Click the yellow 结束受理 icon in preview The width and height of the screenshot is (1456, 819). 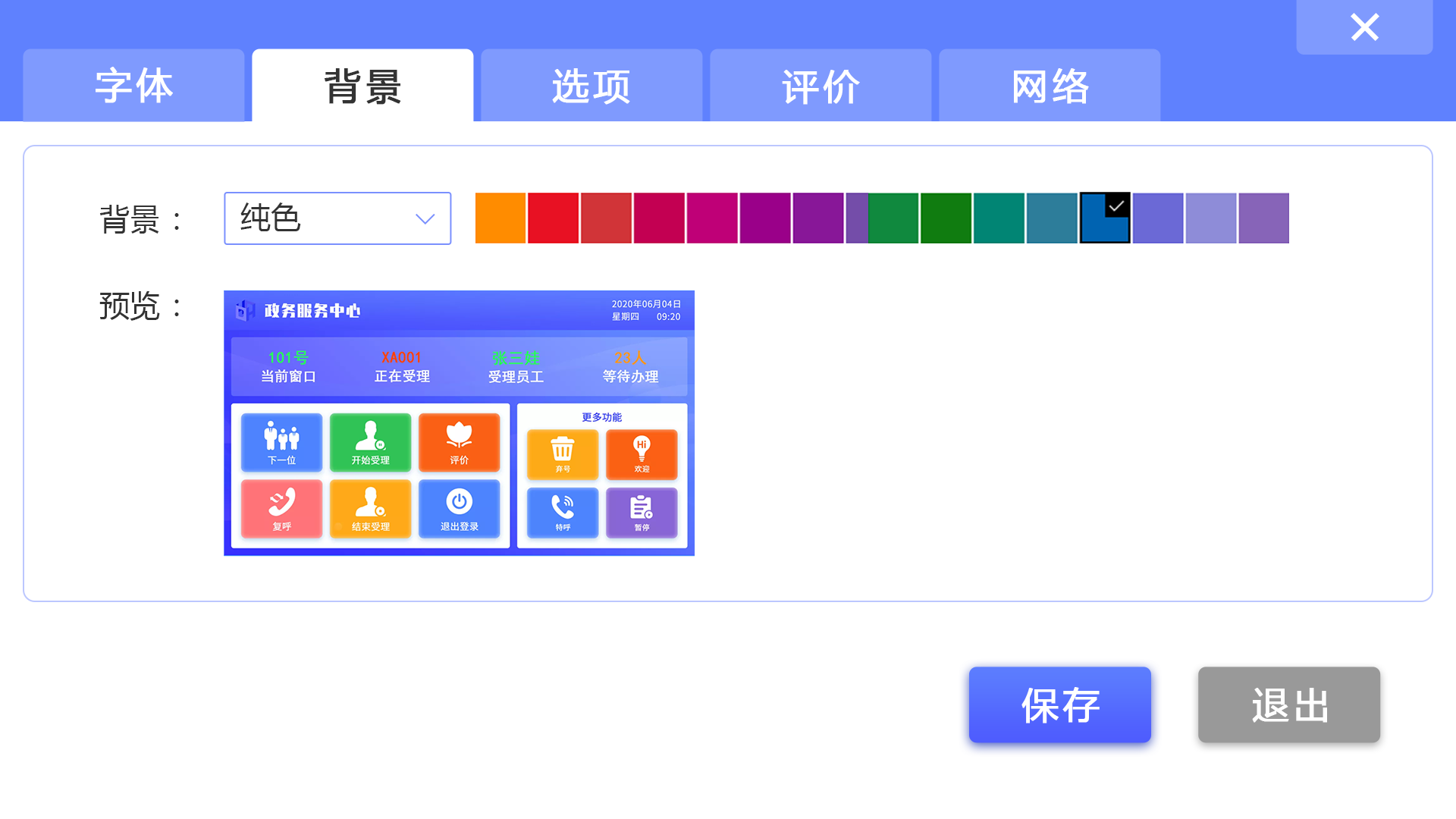(370, 509)
